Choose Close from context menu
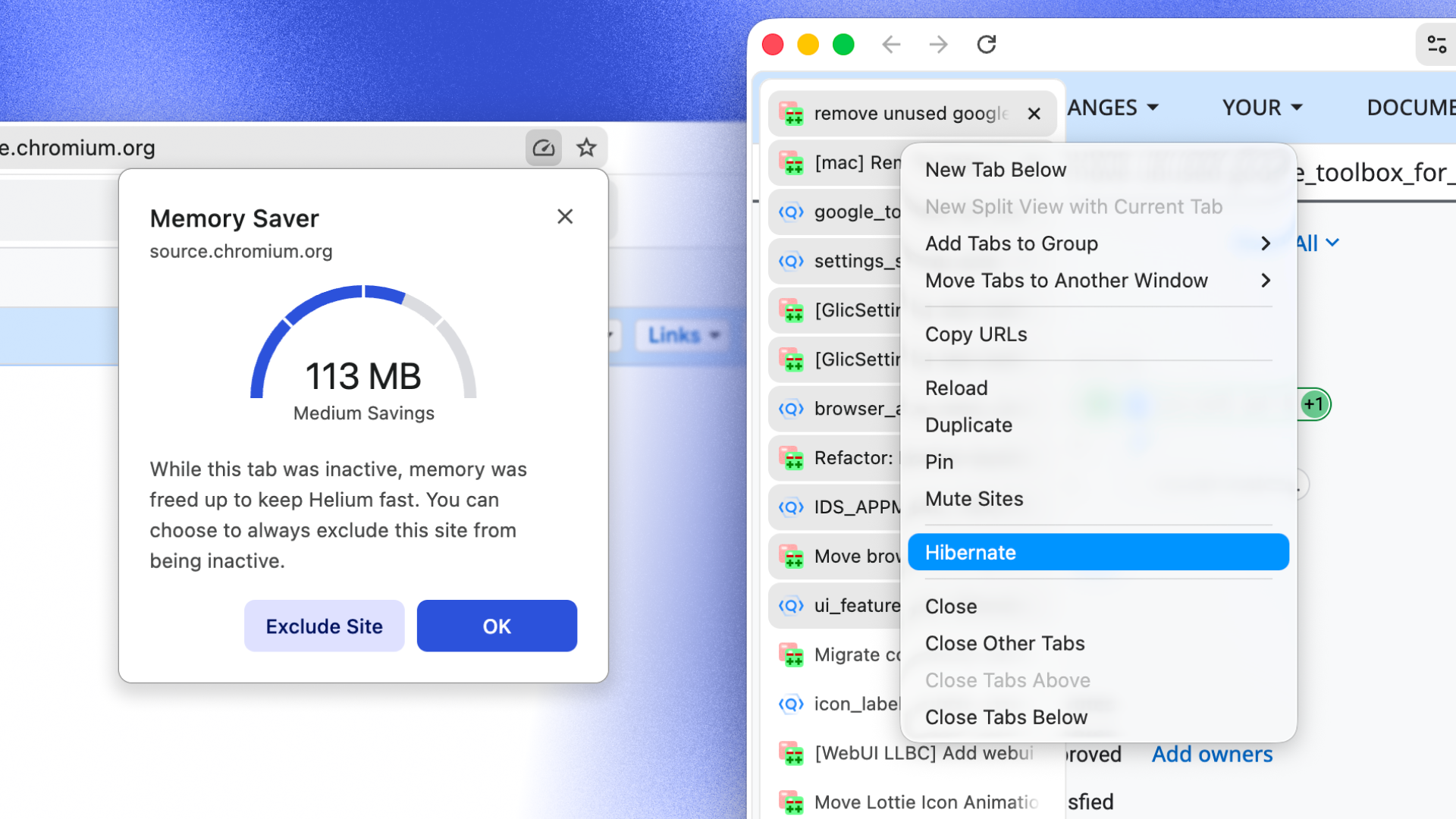 tap(1098, 607)
